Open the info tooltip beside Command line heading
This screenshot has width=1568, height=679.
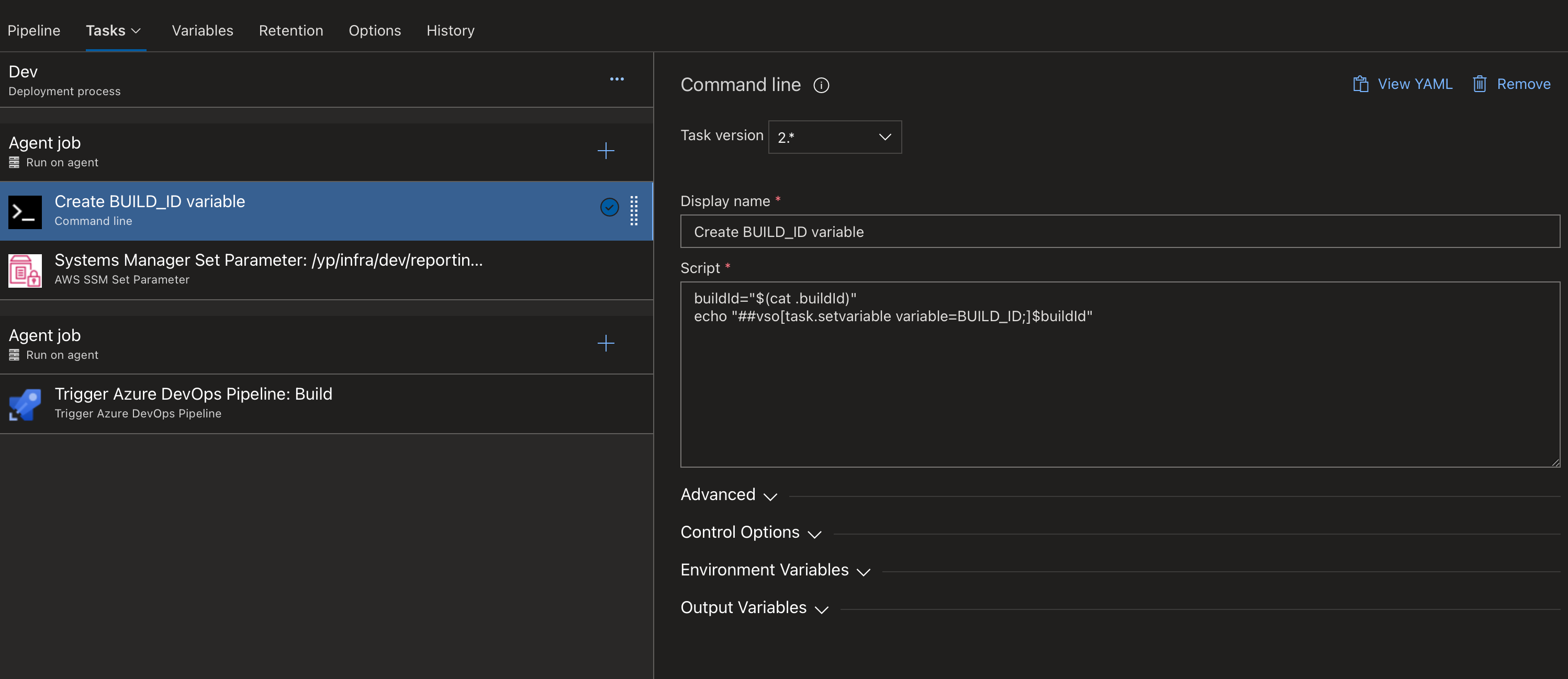pyautogui.click(x=821, y=85)
